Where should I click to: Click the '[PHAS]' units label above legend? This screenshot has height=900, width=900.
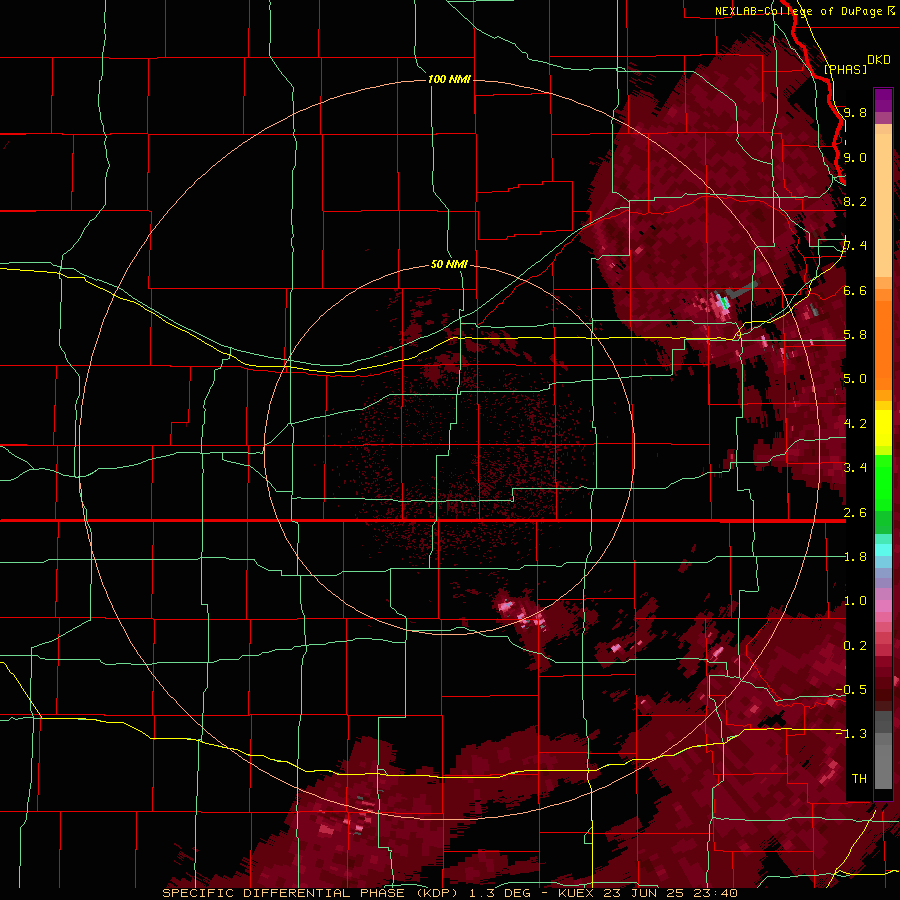(x=845, y=69)
